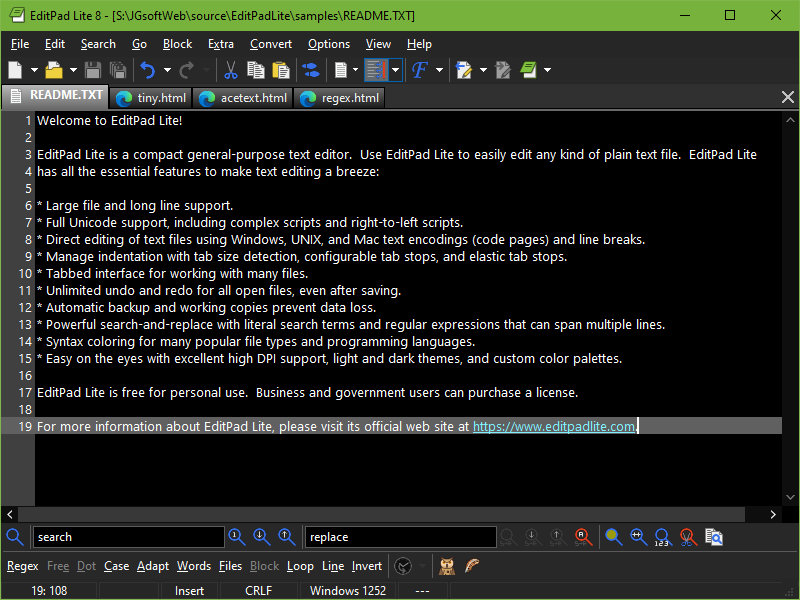Click the gray page with pencil icon

[x=503, y=70]
